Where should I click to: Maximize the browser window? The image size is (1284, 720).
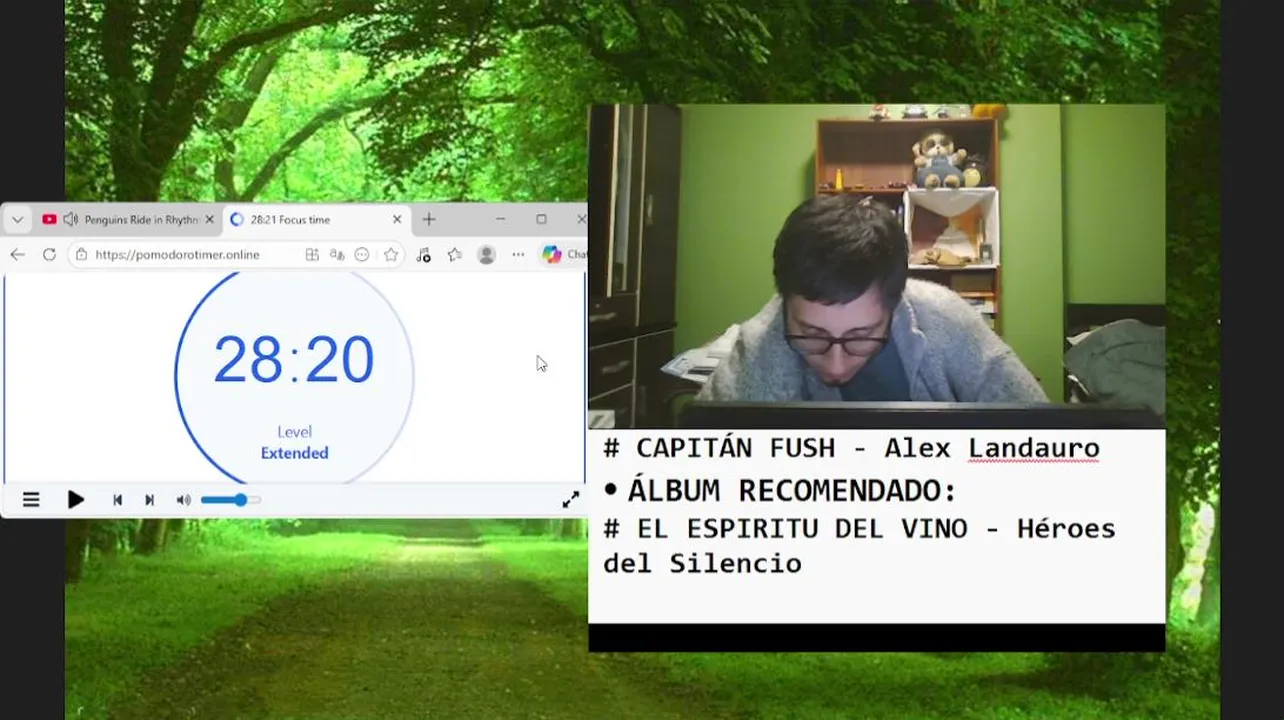541,219
